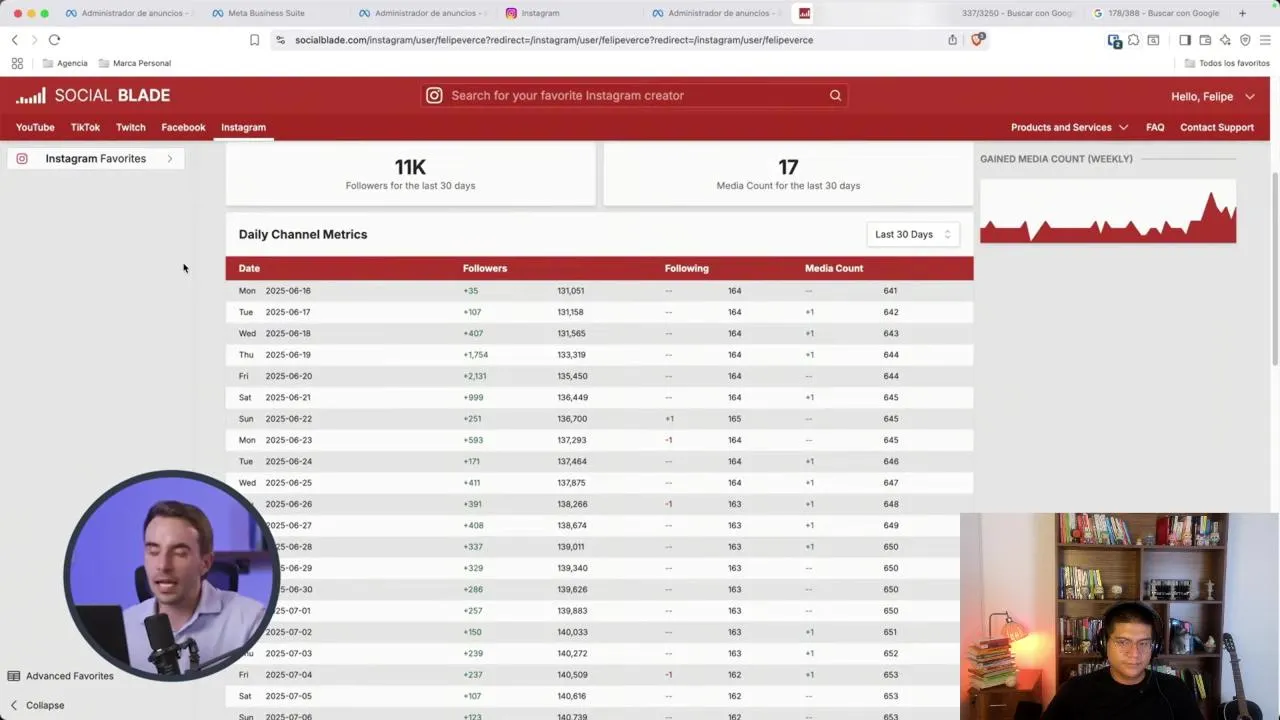
Task: Switch to the Instagram browser tab
Action: (540, 13)
